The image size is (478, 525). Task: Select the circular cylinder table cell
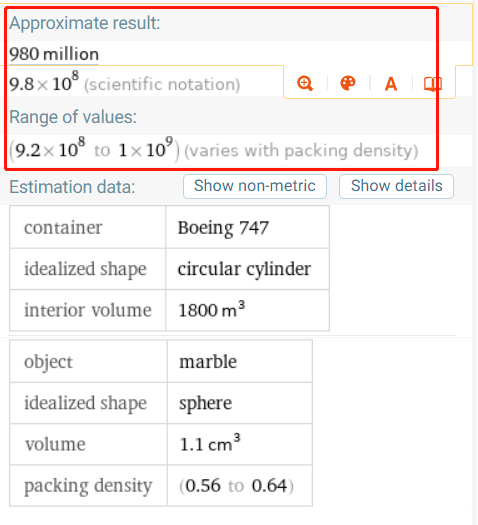coord(247,269)
